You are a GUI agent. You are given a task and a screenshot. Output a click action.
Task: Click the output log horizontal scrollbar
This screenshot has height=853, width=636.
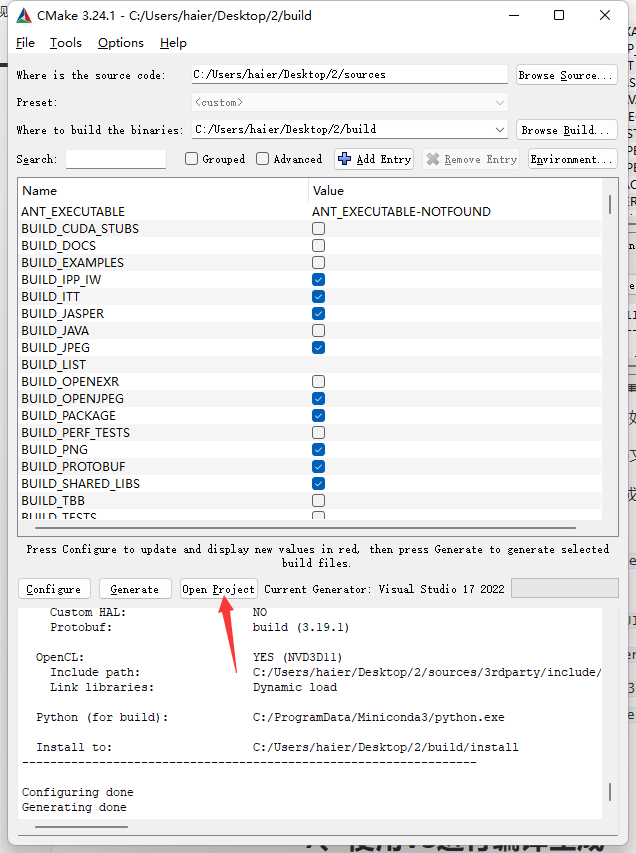(x=82, y=827)
